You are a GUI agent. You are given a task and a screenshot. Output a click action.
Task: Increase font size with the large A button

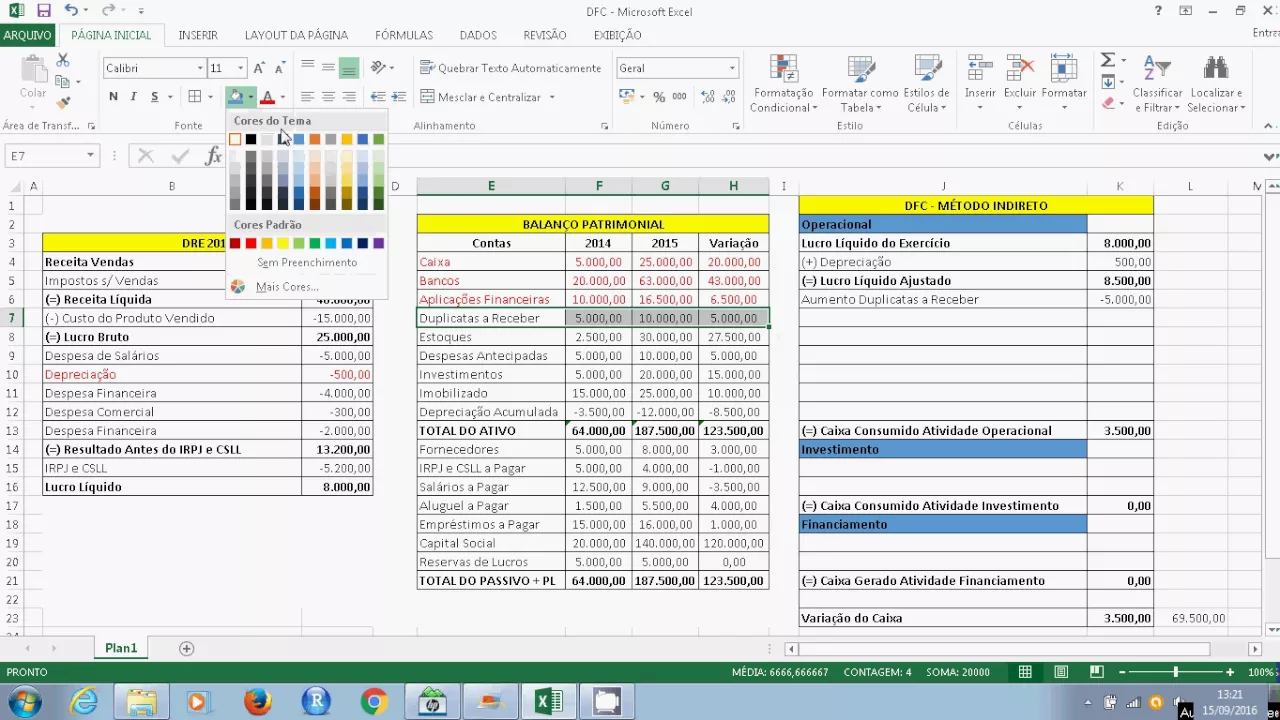coord(259,68)
